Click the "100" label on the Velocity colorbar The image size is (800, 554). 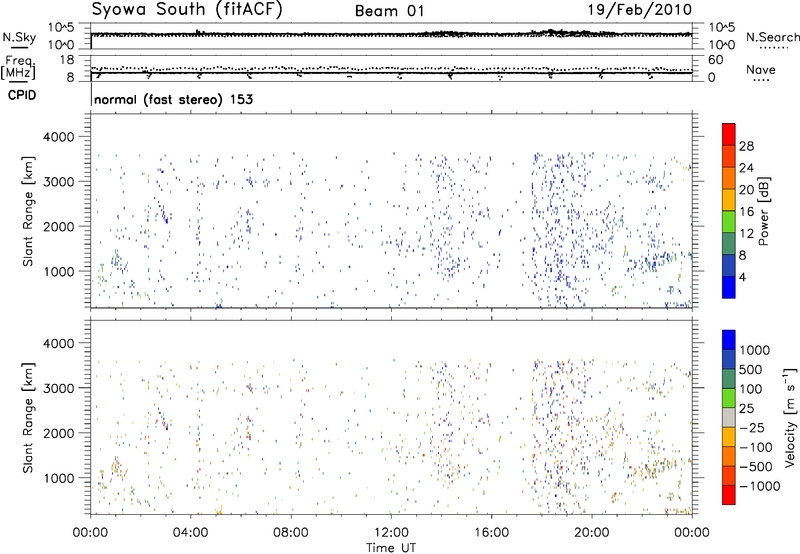[751, 389]
